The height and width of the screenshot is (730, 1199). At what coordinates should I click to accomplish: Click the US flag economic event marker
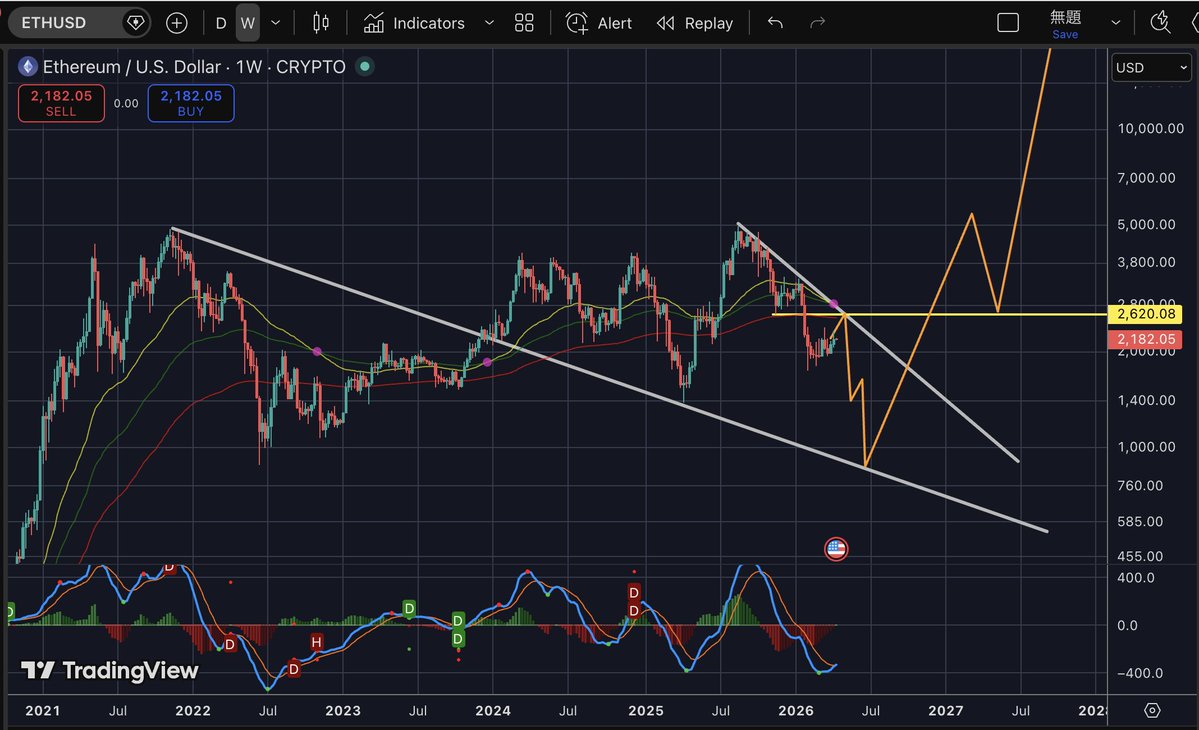coord(836,548)
